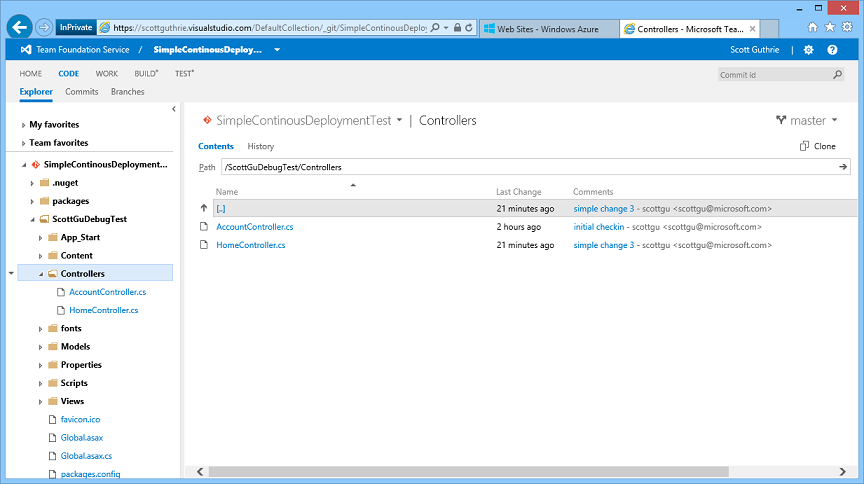Expand the Views folder
This screenshot has height=484, width=864.
coord(40,401)
